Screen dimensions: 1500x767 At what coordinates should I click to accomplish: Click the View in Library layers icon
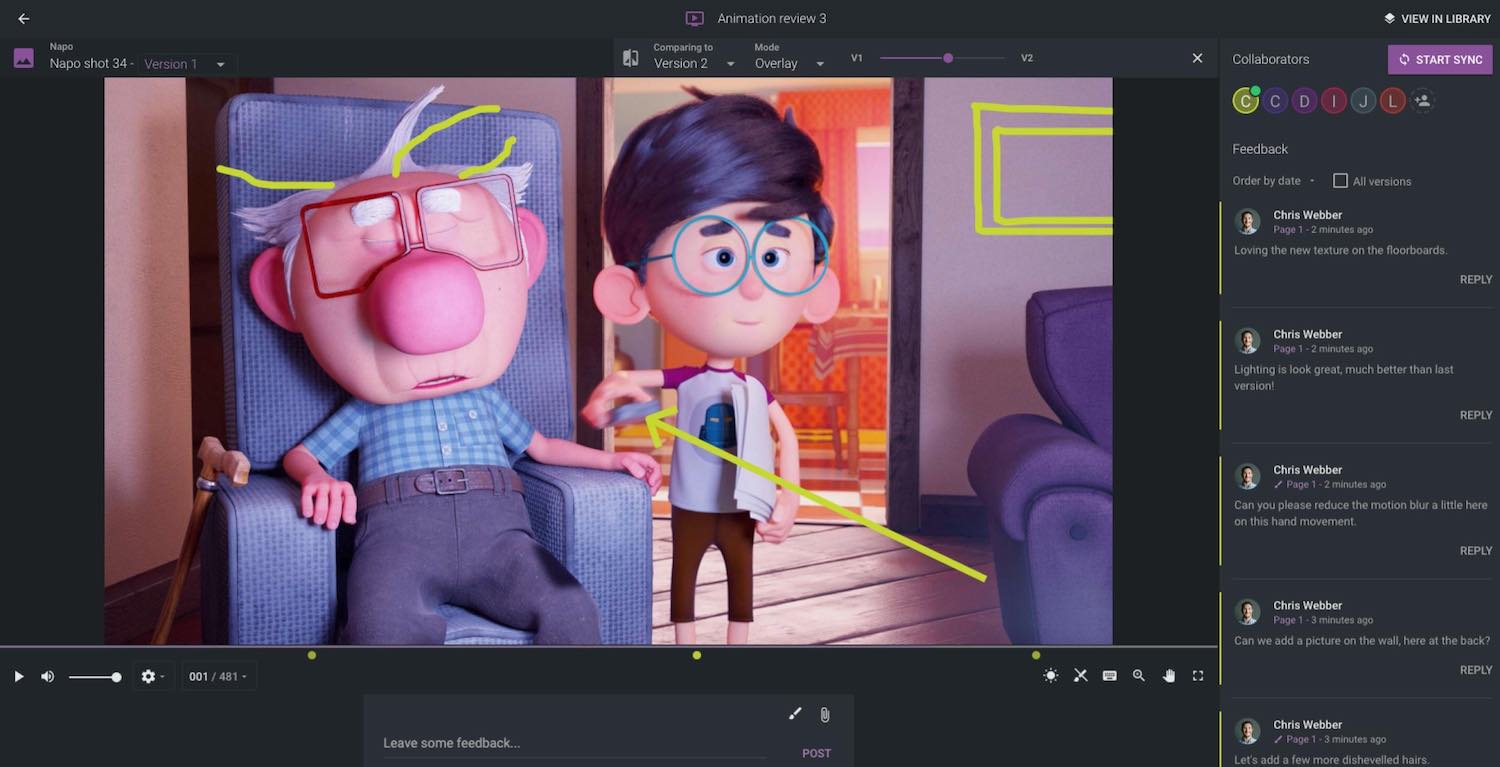[1389, 18]
